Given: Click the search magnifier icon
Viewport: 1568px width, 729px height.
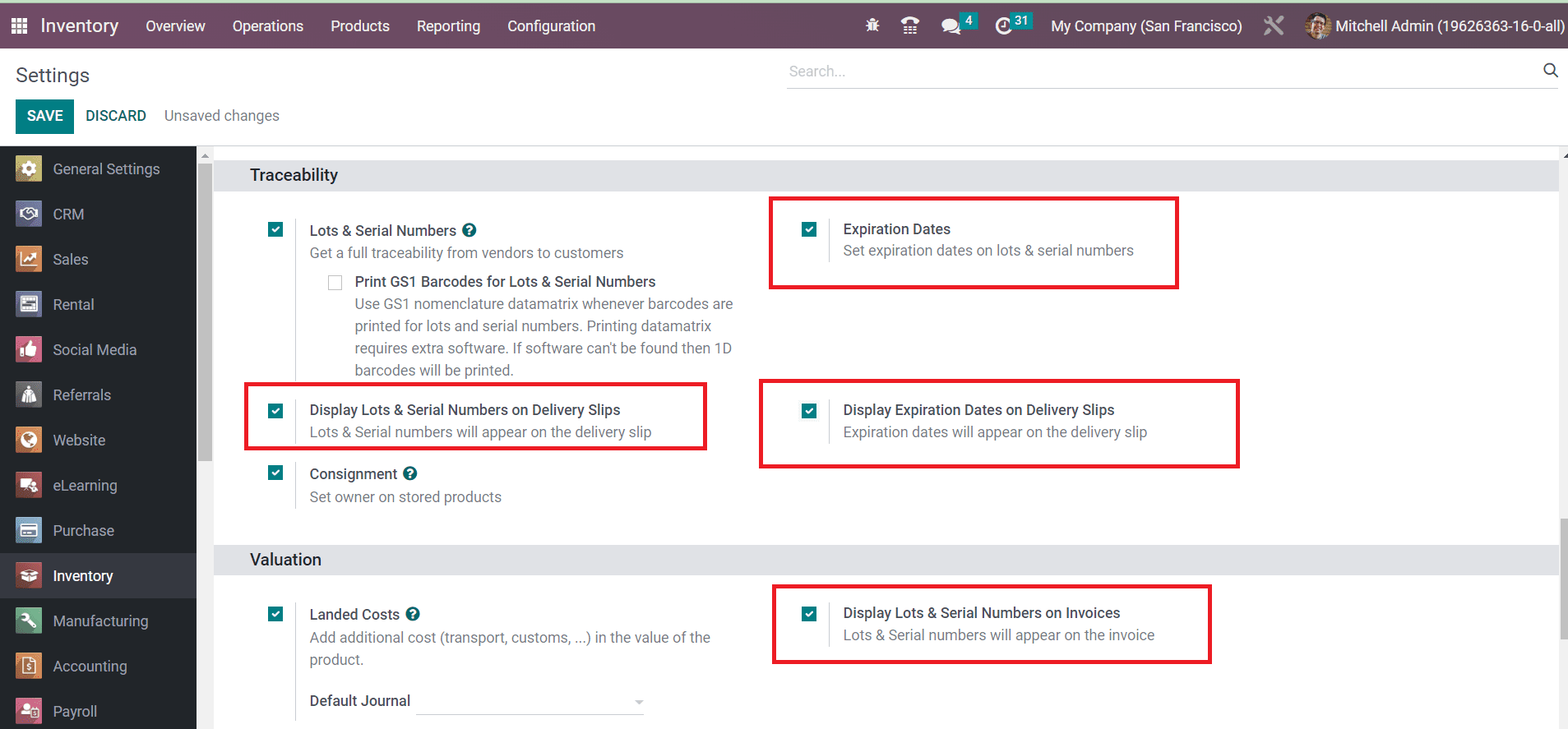Looking at the screenshot, I should point(1550,71).
